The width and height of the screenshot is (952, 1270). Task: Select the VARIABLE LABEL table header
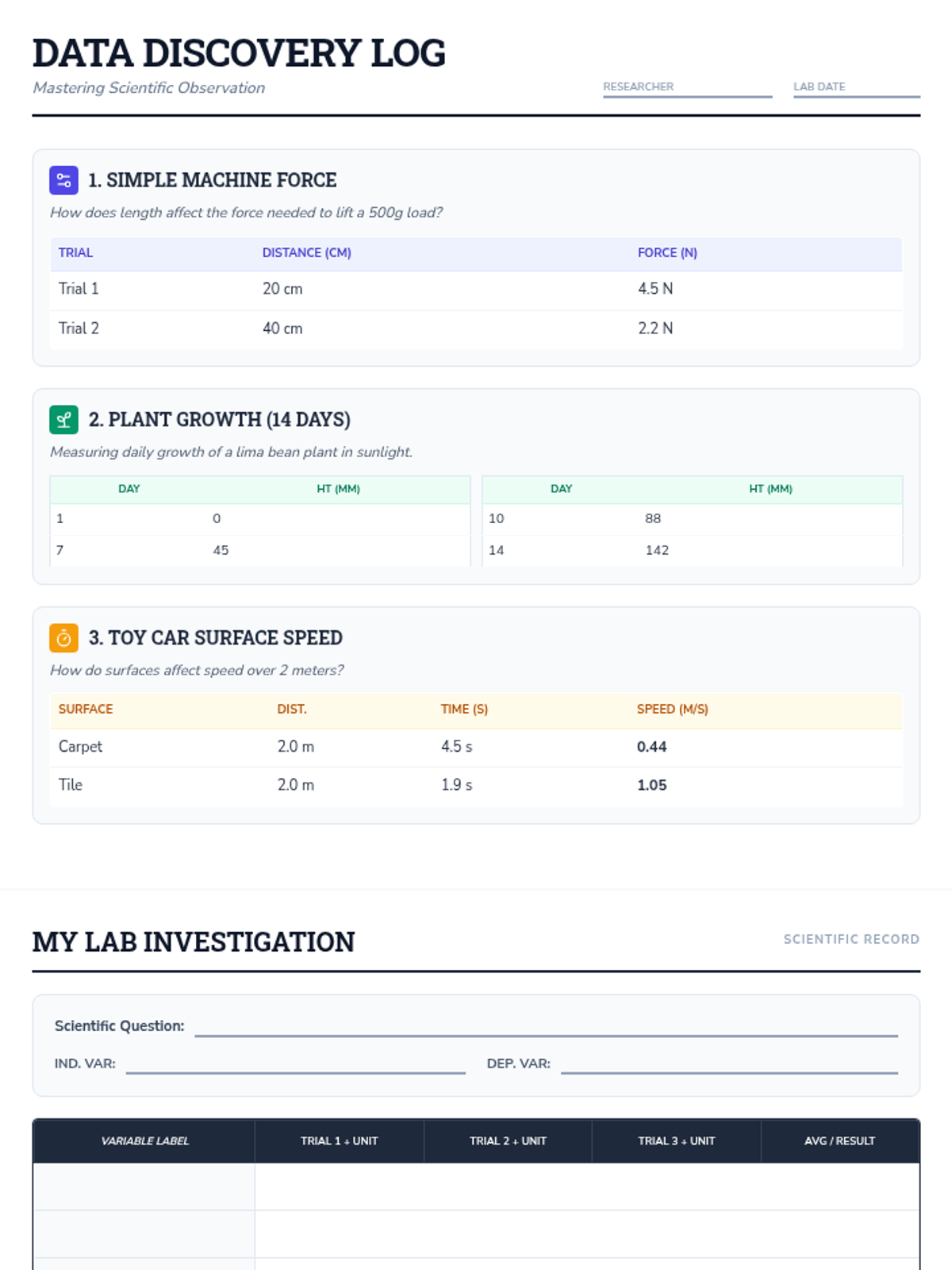pyautogui.click(x=144, y=1141)
